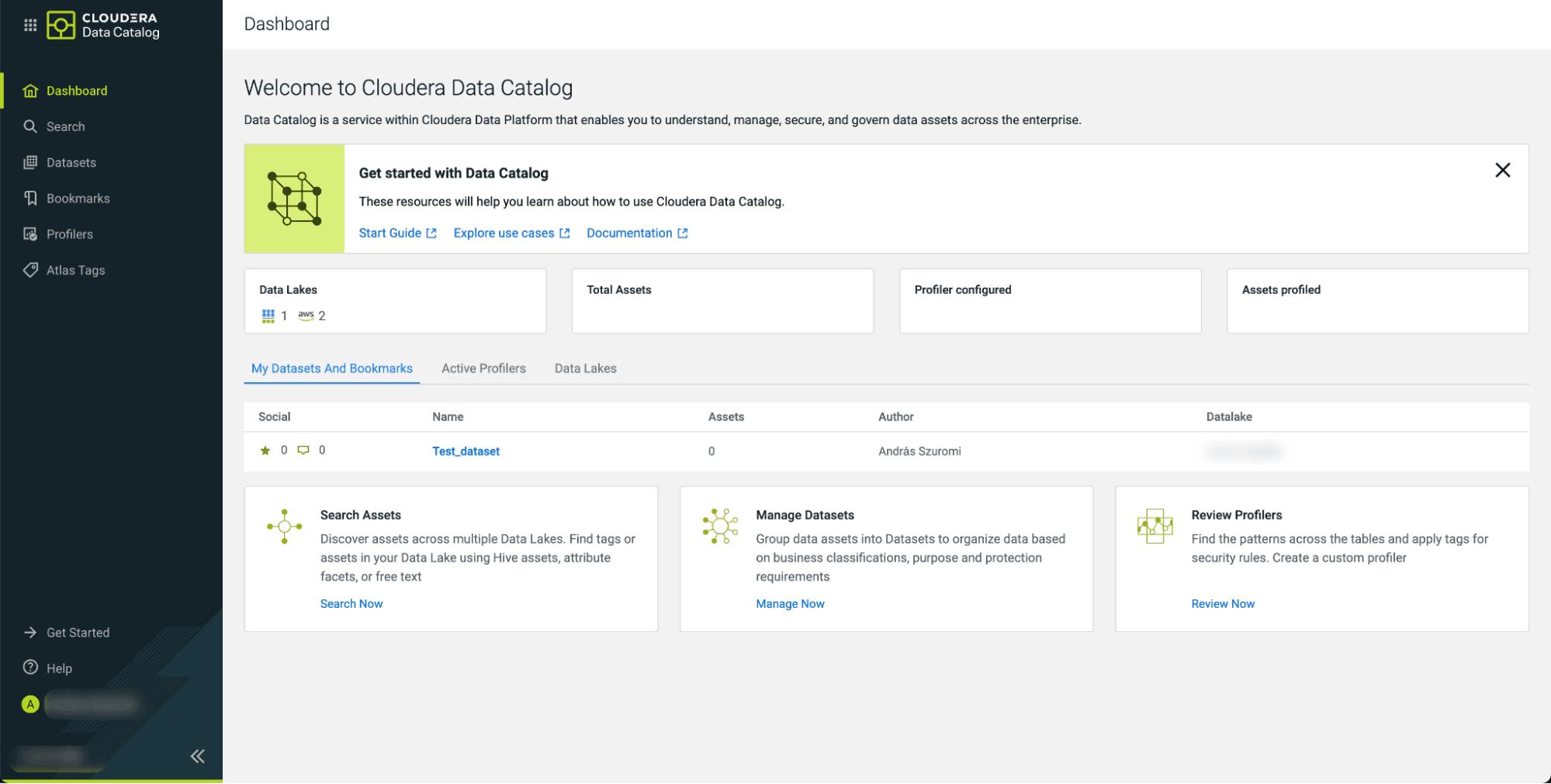Switch to the Data Lakes tab
This screenshot has height=784, width=1551.
(585, 368)
